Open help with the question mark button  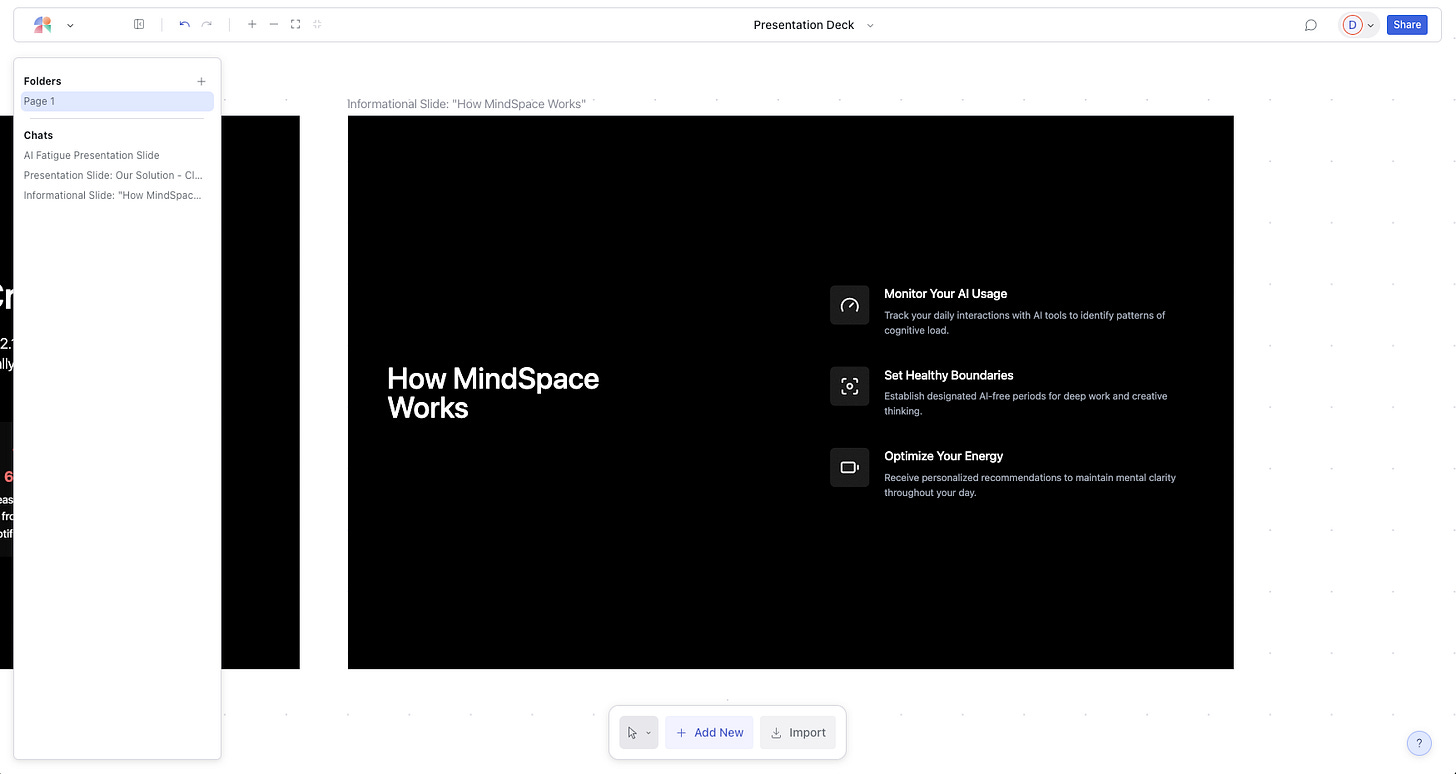tap(1418, 743)
